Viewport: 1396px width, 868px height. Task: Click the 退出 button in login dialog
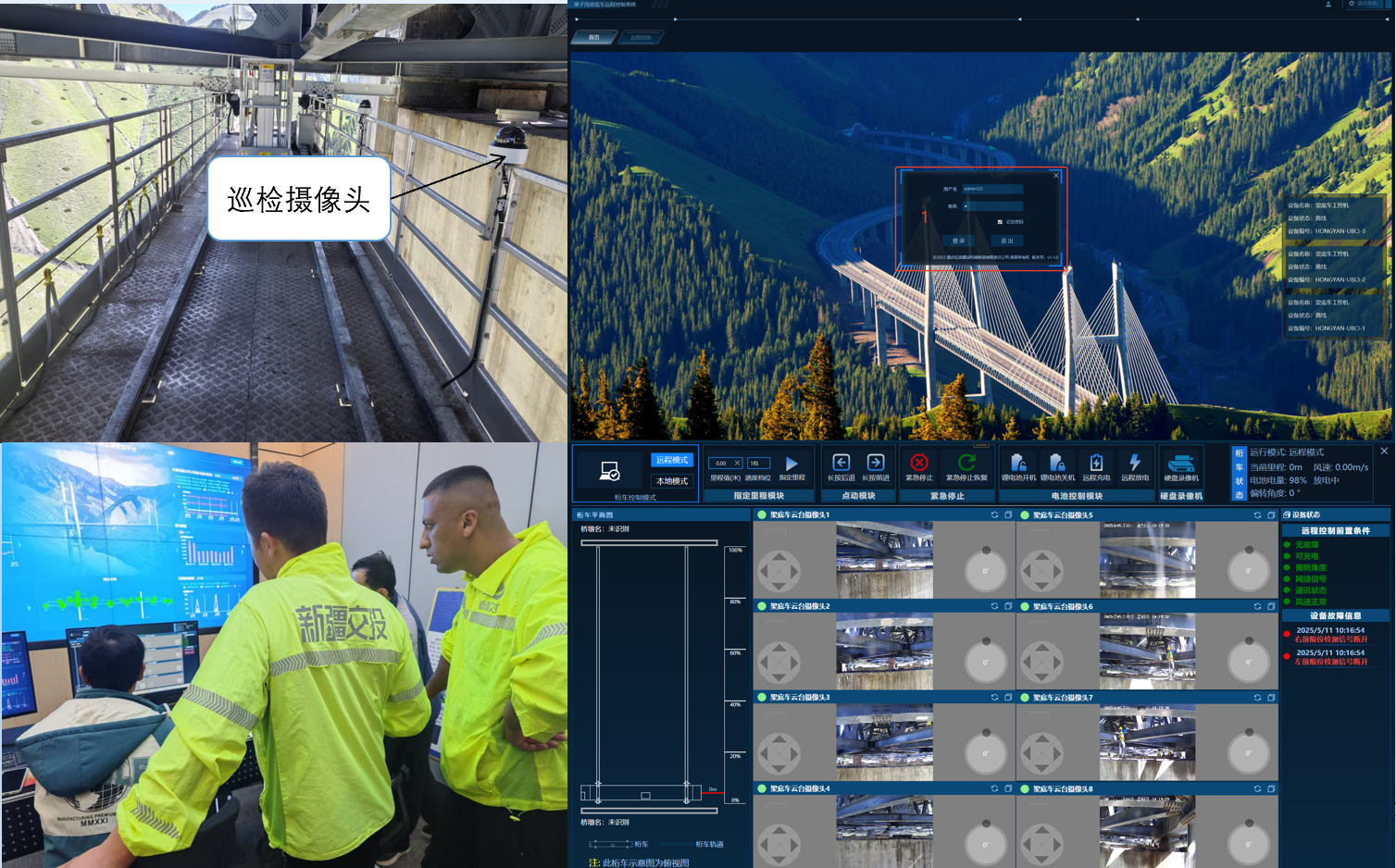point(1007,241)
